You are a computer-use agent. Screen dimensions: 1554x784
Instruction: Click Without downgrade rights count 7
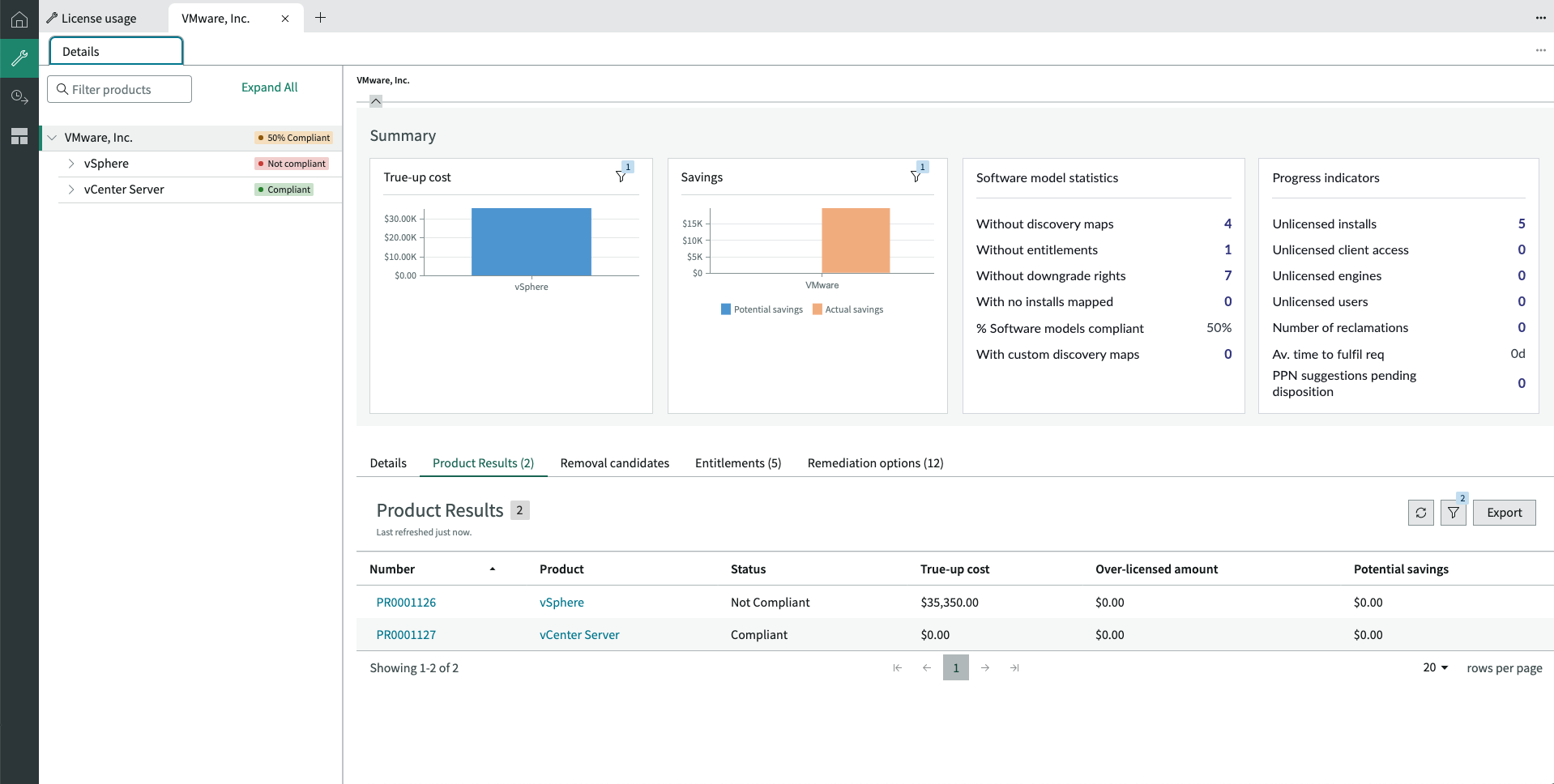pyautogui.click(x=1227, y=275)
